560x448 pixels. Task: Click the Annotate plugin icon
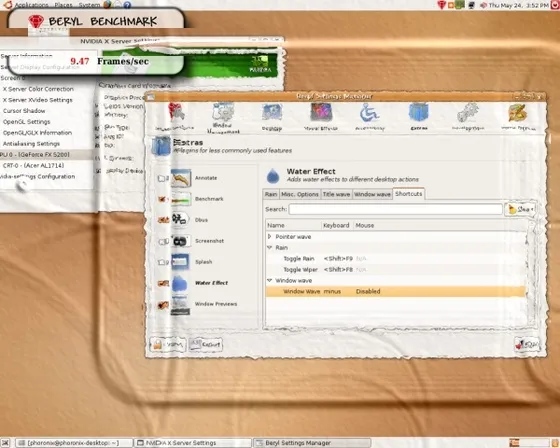pos(181,178)
